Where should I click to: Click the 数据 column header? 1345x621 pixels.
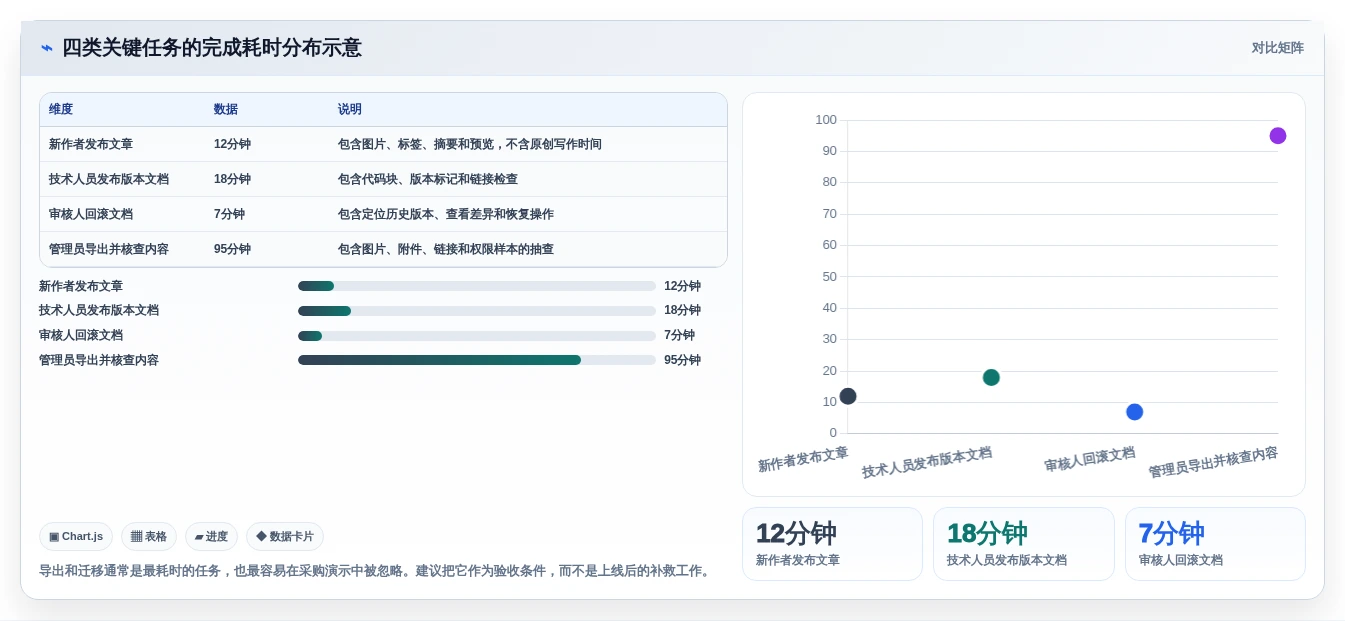226,110
